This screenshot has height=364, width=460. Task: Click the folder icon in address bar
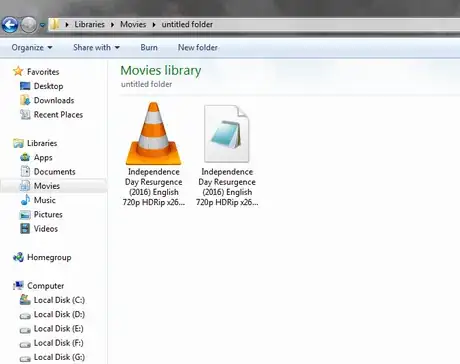55,24
